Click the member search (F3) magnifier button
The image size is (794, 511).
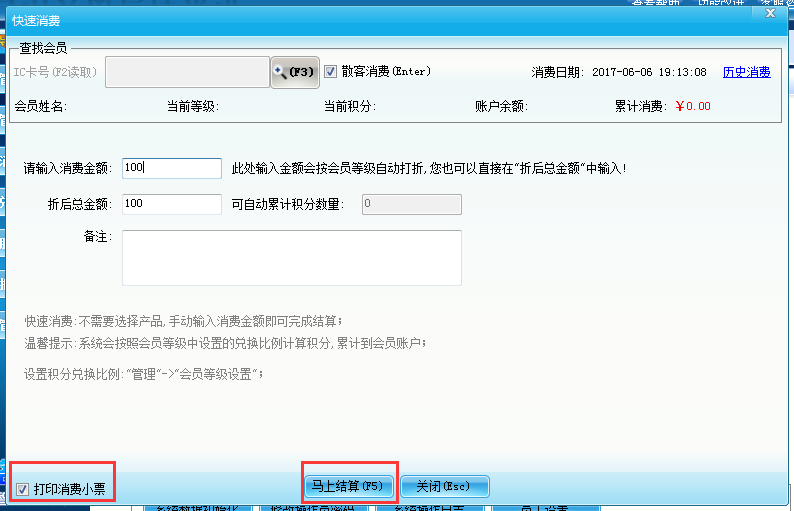[295, 72]
